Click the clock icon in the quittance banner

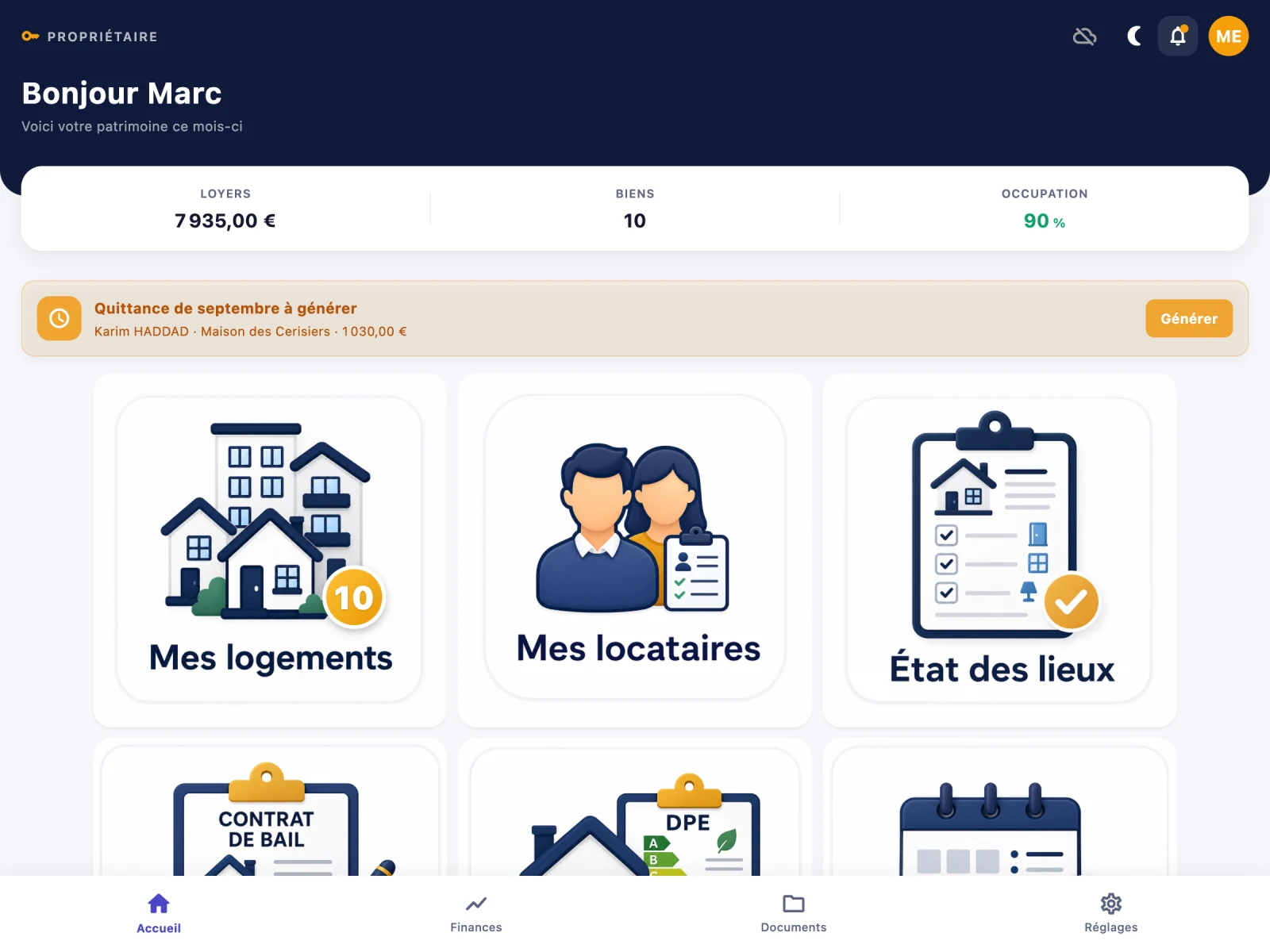click(x=60, y=318)
